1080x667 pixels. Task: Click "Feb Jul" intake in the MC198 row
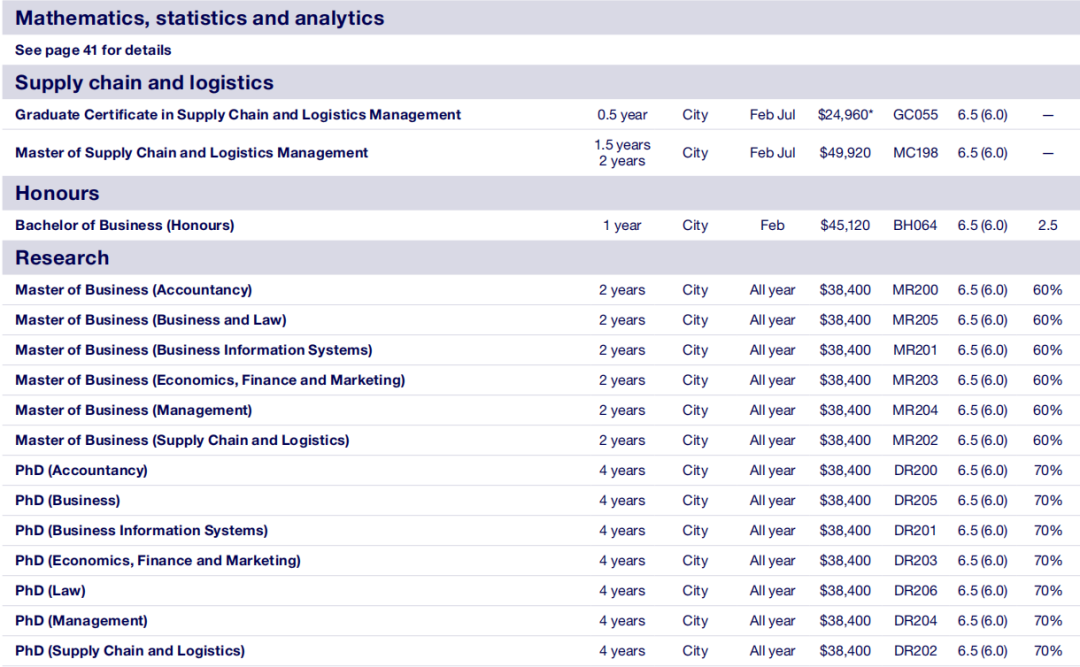[x=772, y=153]
